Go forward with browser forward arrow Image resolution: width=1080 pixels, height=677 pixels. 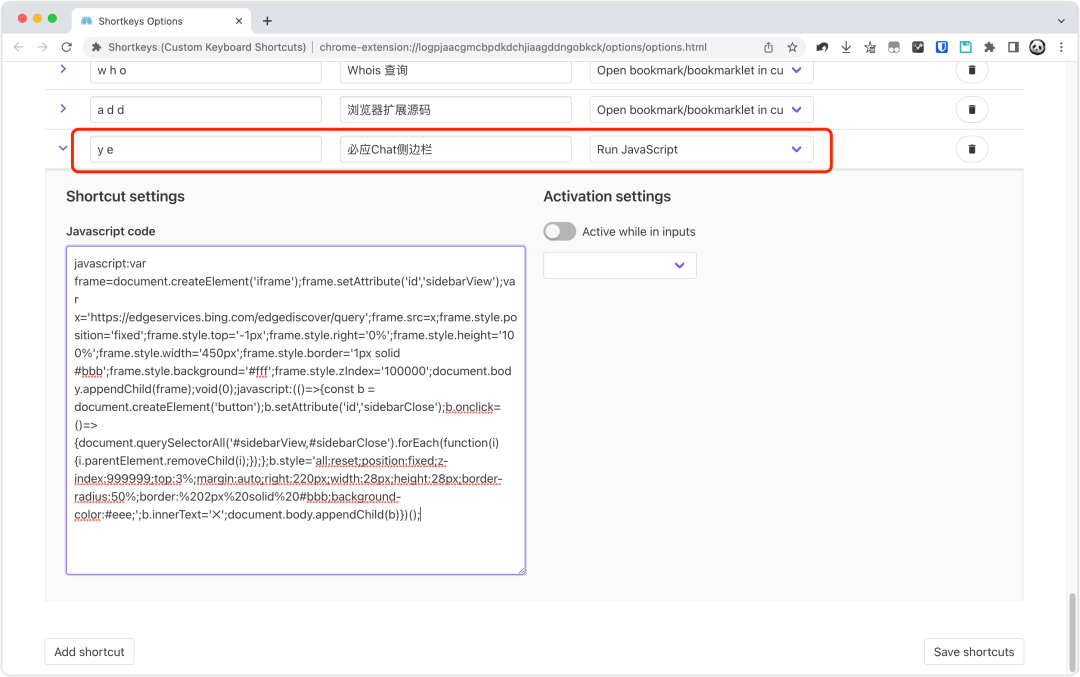point(43,47)
